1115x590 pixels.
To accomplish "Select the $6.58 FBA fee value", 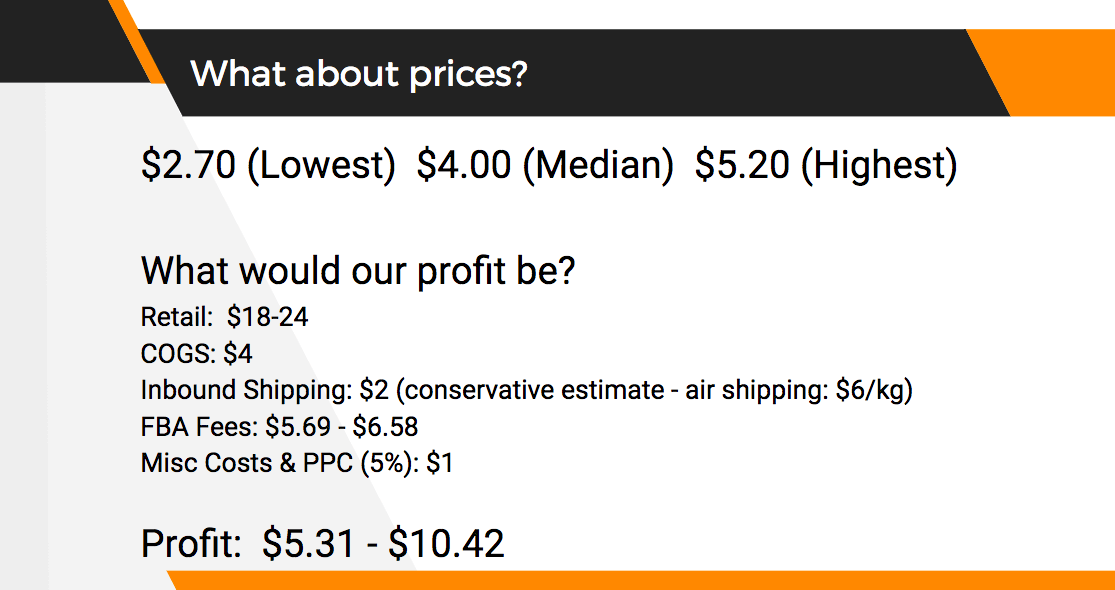I will coord(385,427).
